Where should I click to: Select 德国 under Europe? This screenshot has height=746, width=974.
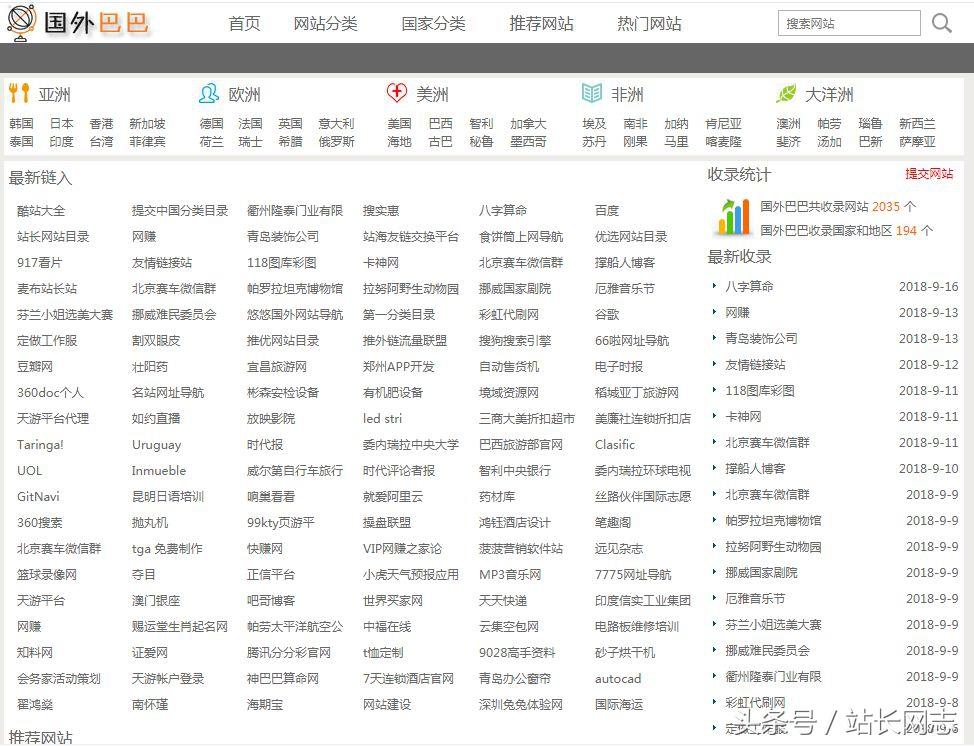point(211,124)
